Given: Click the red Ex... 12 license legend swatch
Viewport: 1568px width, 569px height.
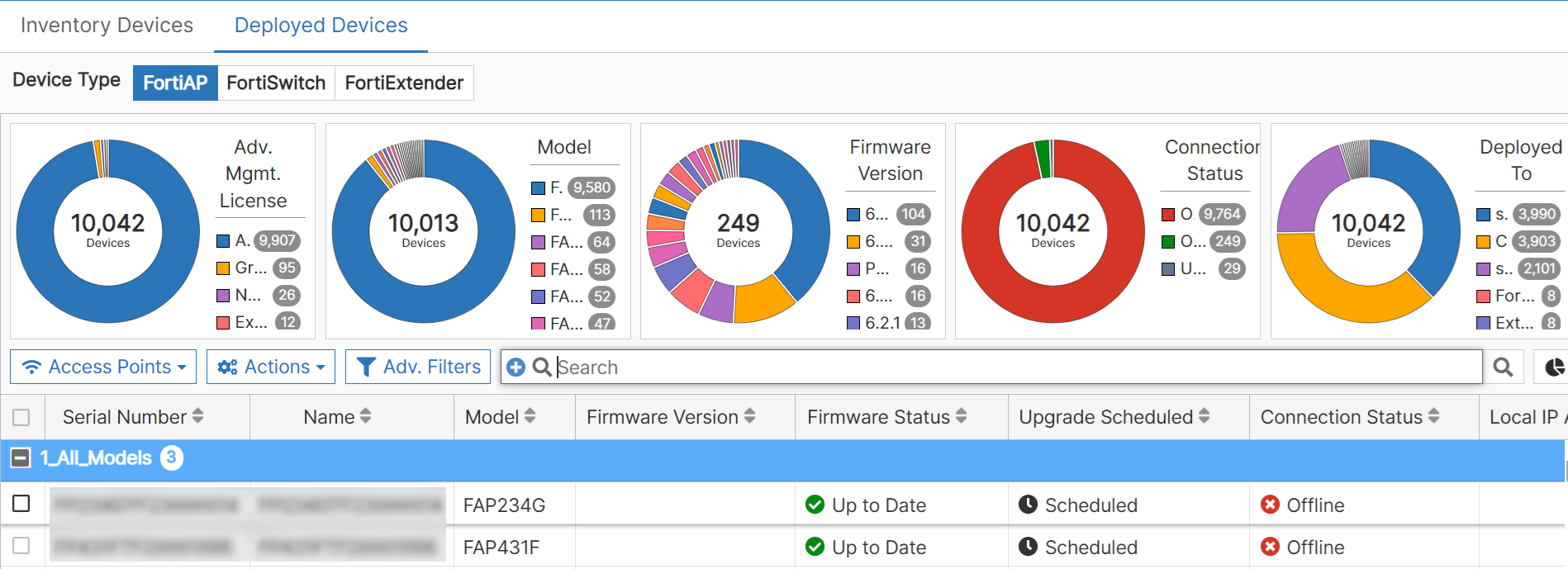Looking at the screenshot, I should coord(223,323).
